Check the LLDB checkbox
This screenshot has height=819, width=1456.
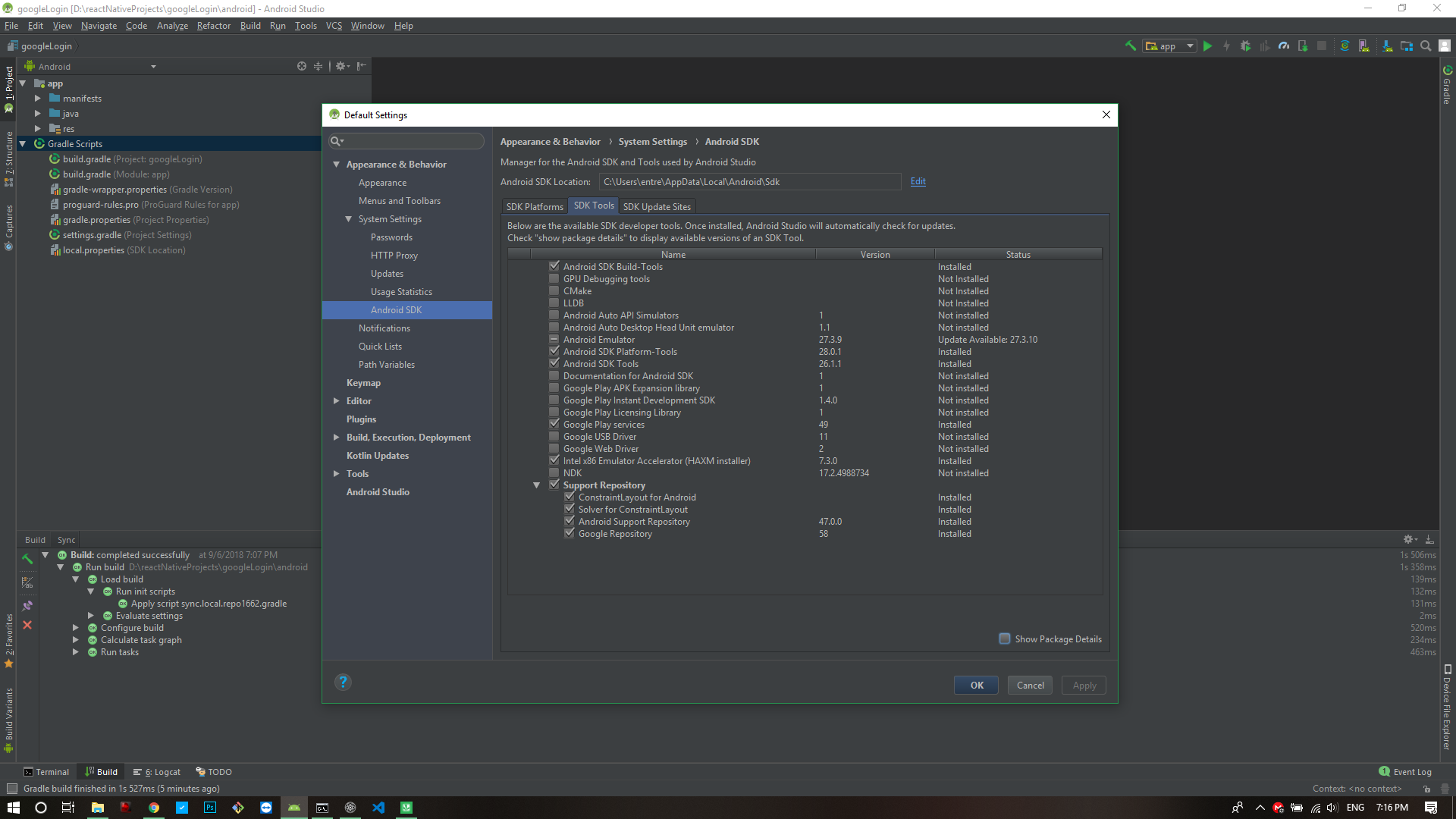[554, 303]
